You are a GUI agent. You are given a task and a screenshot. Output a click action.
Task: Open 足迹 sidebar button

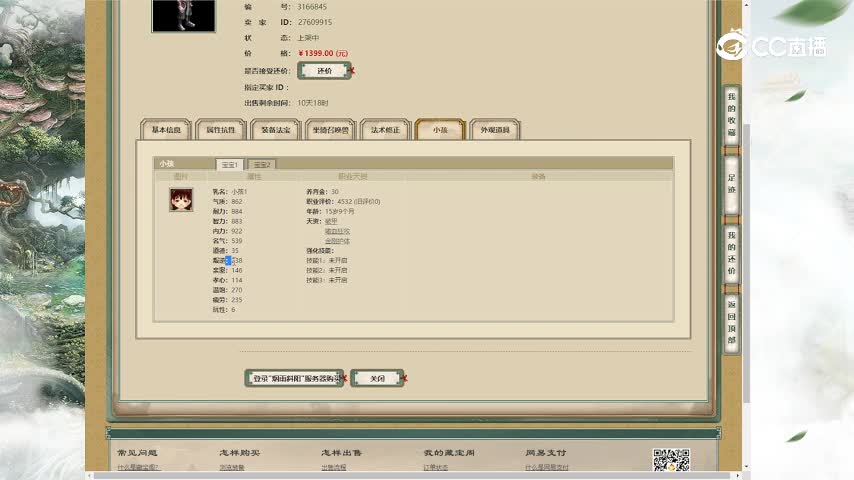pyautogui.click(x=732, y=185)
